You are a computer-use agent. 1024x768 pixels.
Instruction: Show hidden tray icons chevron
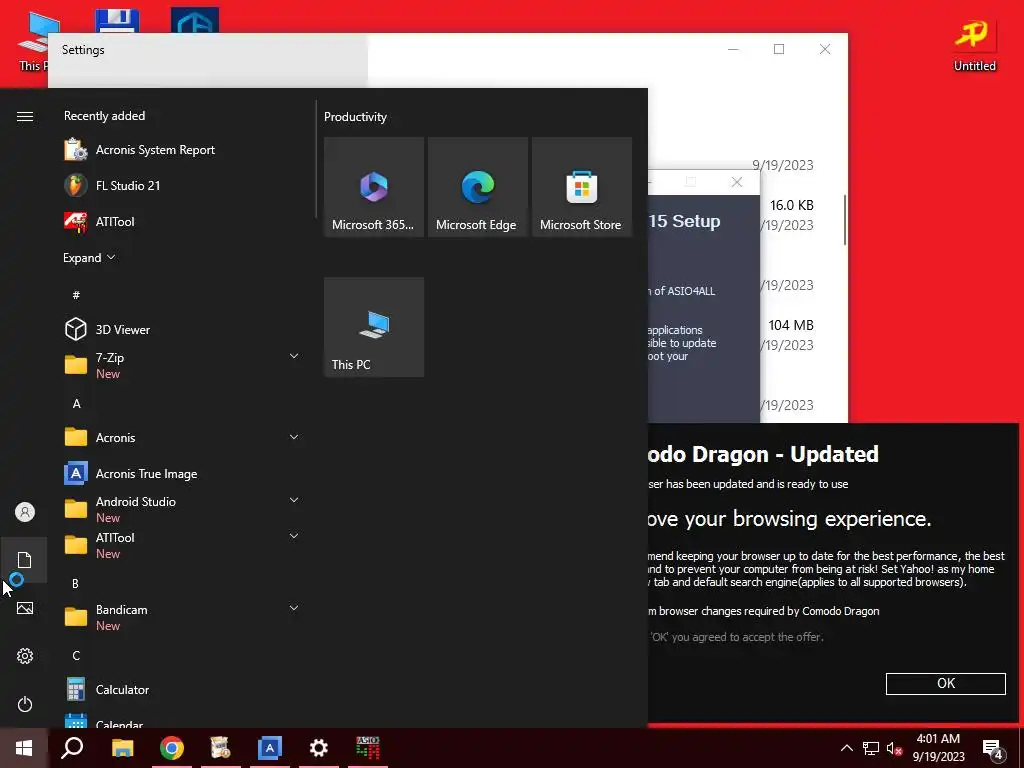[x=846, y=748]
